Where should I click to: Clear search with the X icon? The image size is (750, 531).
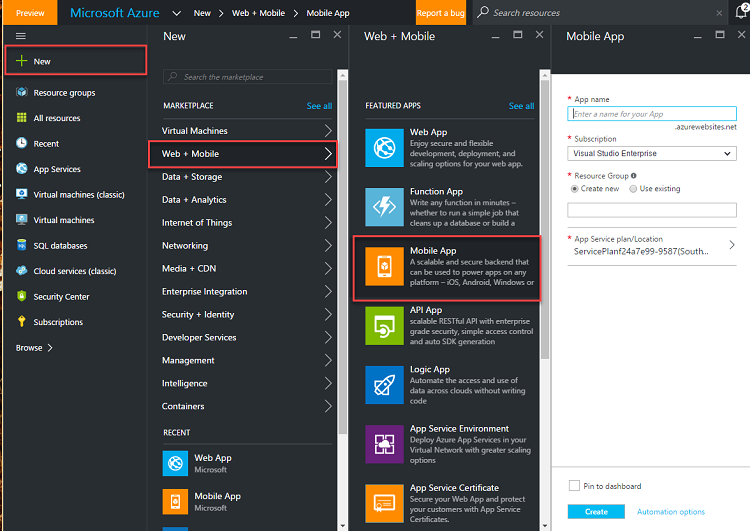(719, 13)
